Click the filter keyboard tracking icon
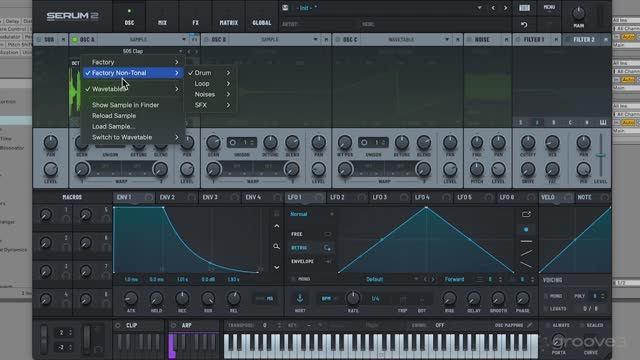 coord(602,122)
